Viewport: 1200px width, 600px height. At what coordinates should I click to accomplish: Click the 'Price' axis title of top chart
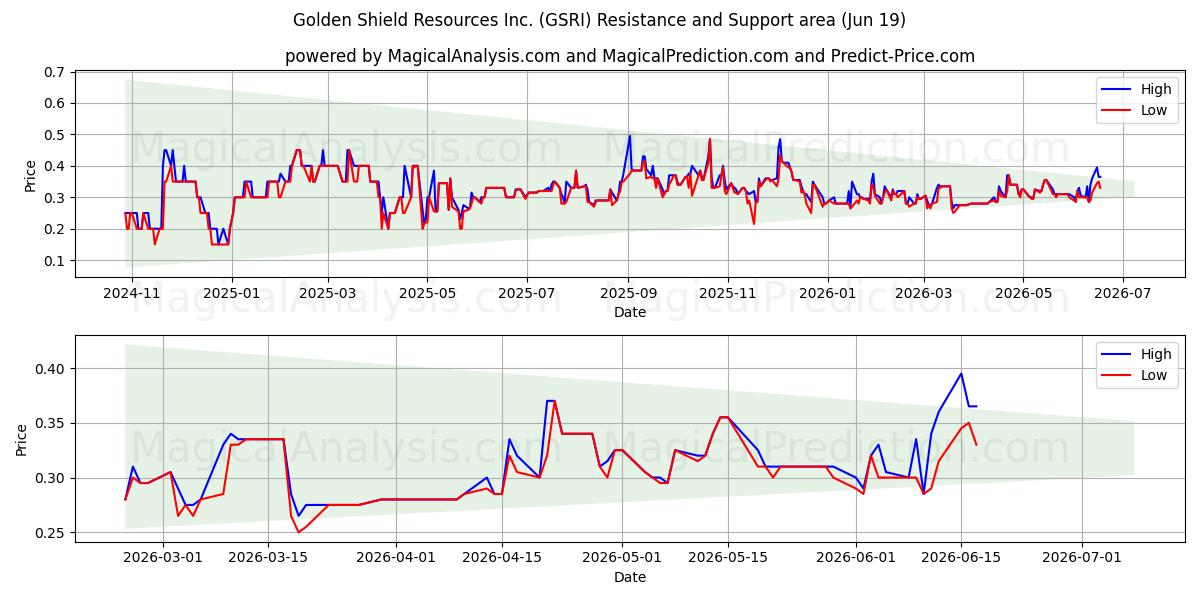[31, 176]
